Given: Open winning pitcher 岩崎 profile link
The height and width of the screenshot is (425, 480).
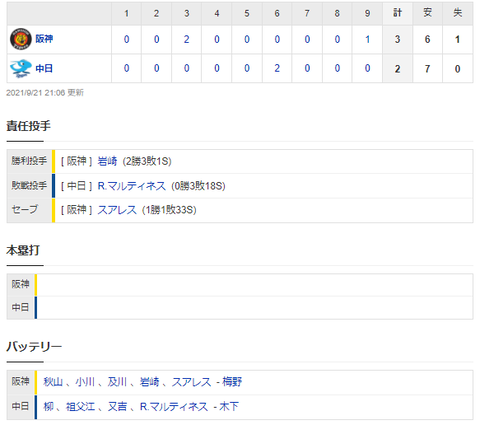Looking at the screenshot, I should click(107, 161).
